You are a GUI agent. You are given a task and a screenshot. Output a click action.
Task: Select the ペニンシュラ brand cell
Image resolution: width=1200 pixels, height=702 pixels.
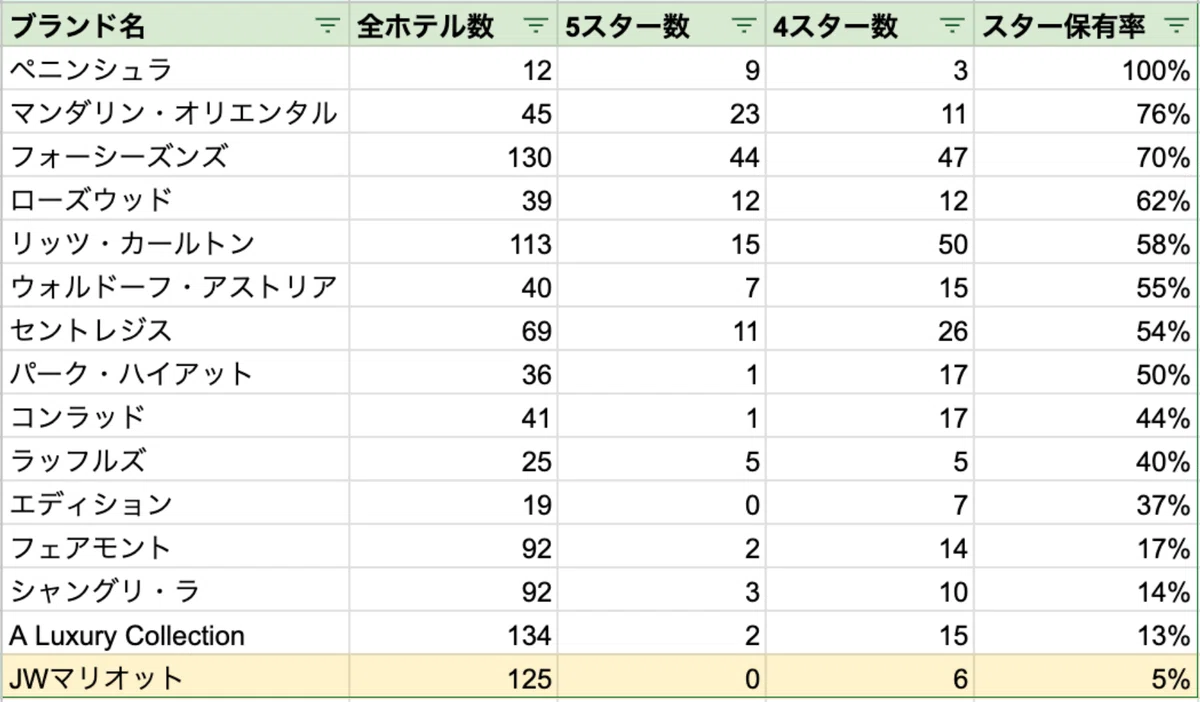[x=175, y=70]
